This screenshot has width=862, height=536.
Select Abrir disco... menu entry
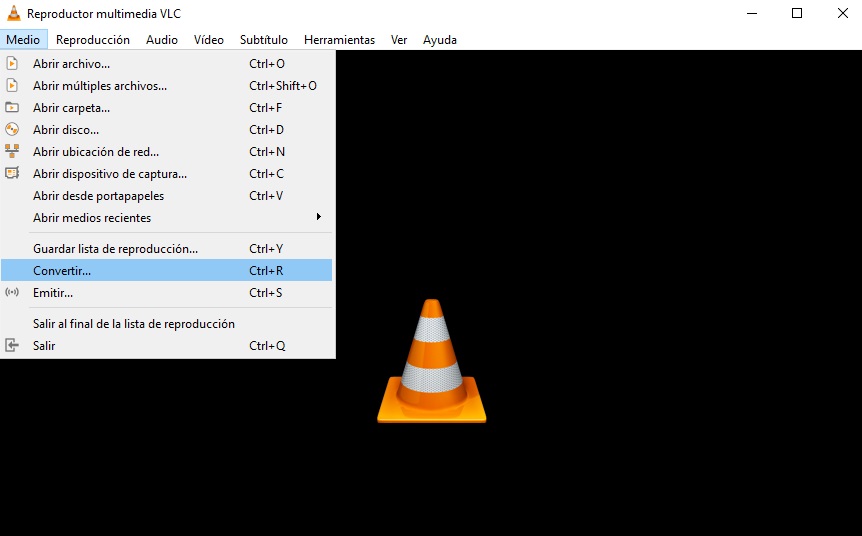(167, 130)
